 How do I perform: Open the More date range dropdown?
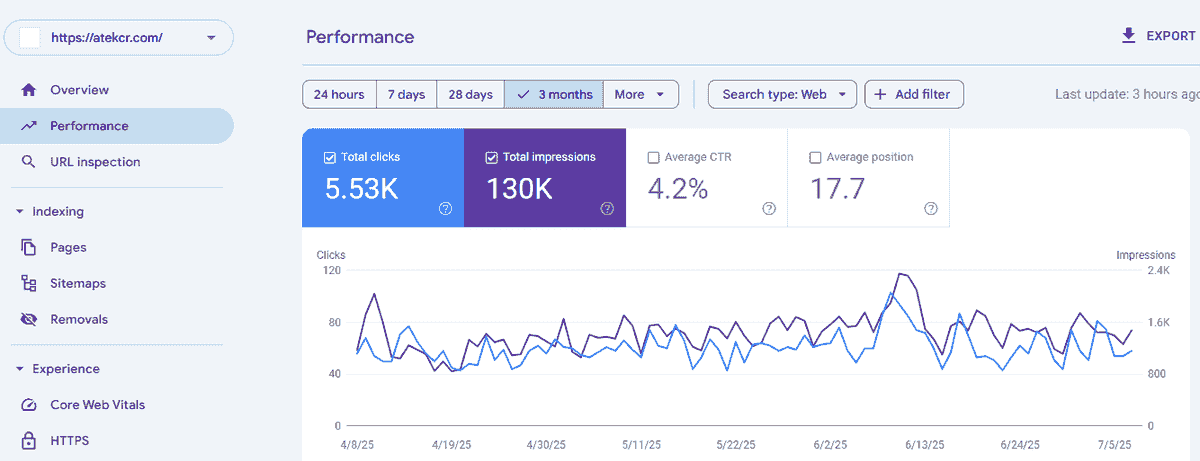click(x=641, y=95)
